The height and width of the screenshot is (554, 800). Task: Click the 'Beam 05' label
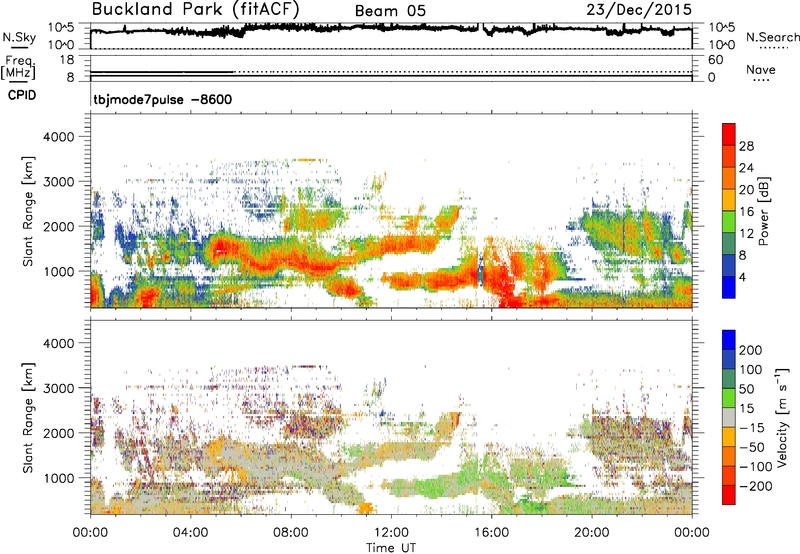pos(390,11)
